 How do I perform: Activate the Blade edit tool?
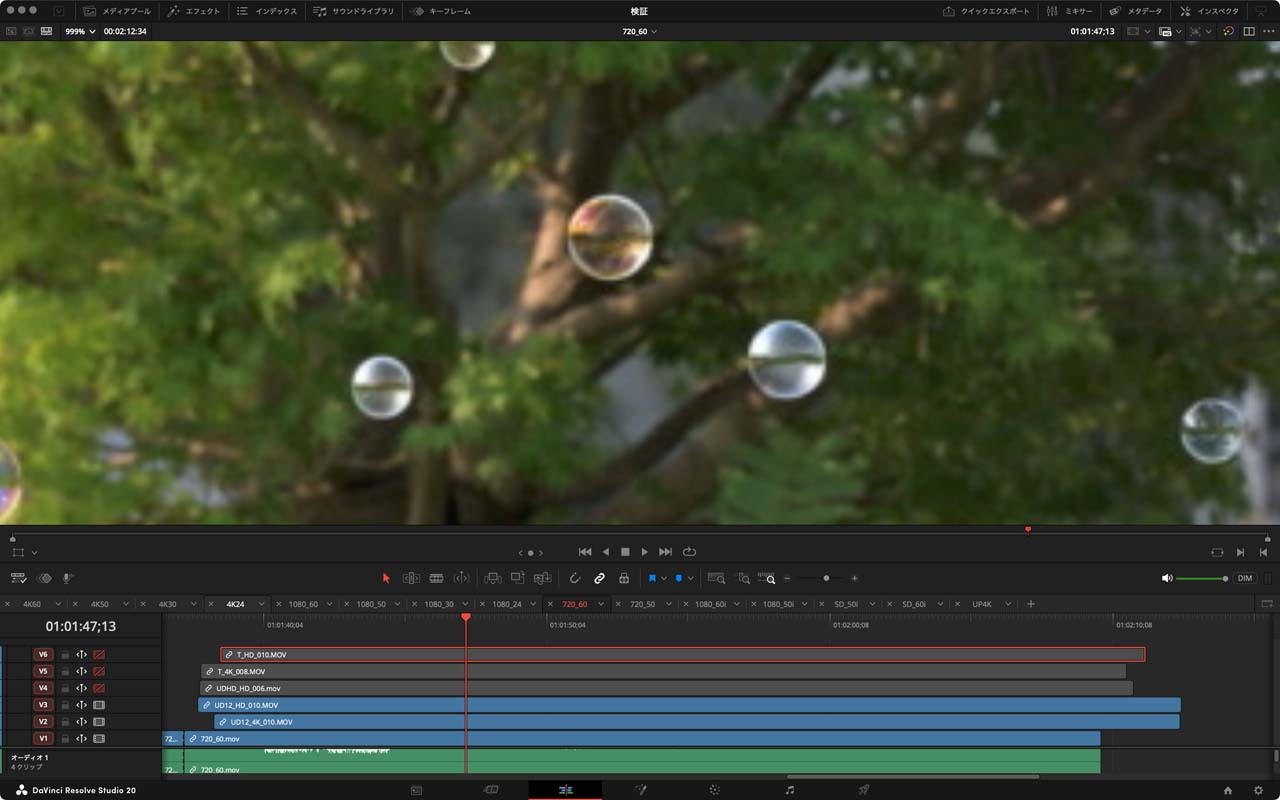click(x=436, y=578)
